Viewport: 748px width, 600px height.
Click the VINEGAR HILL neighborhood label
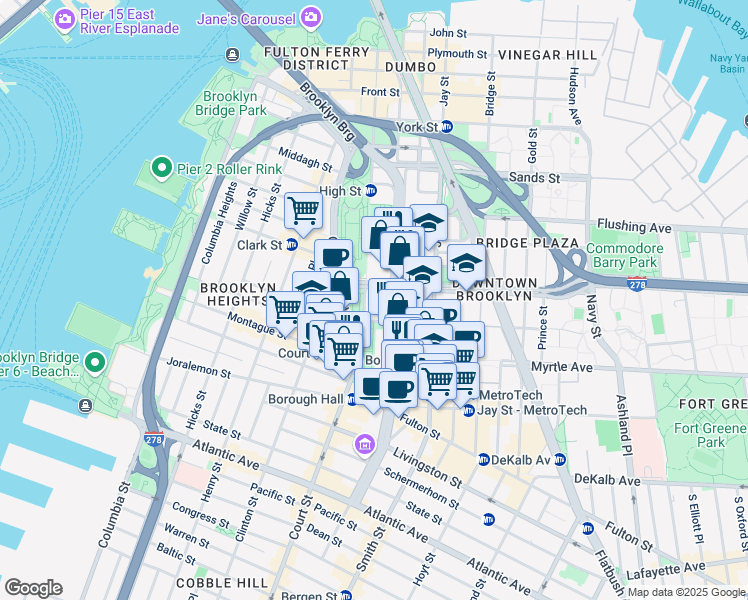(x=548, y=55)
